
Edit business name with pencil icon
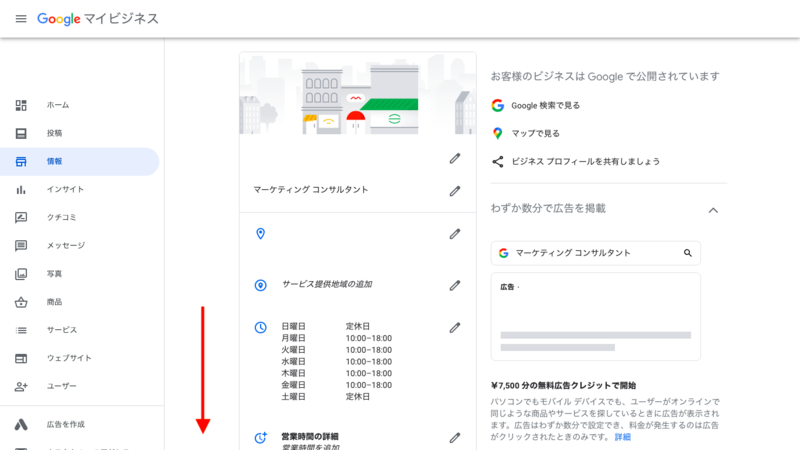pyautogui.click(x=455, y=159)
